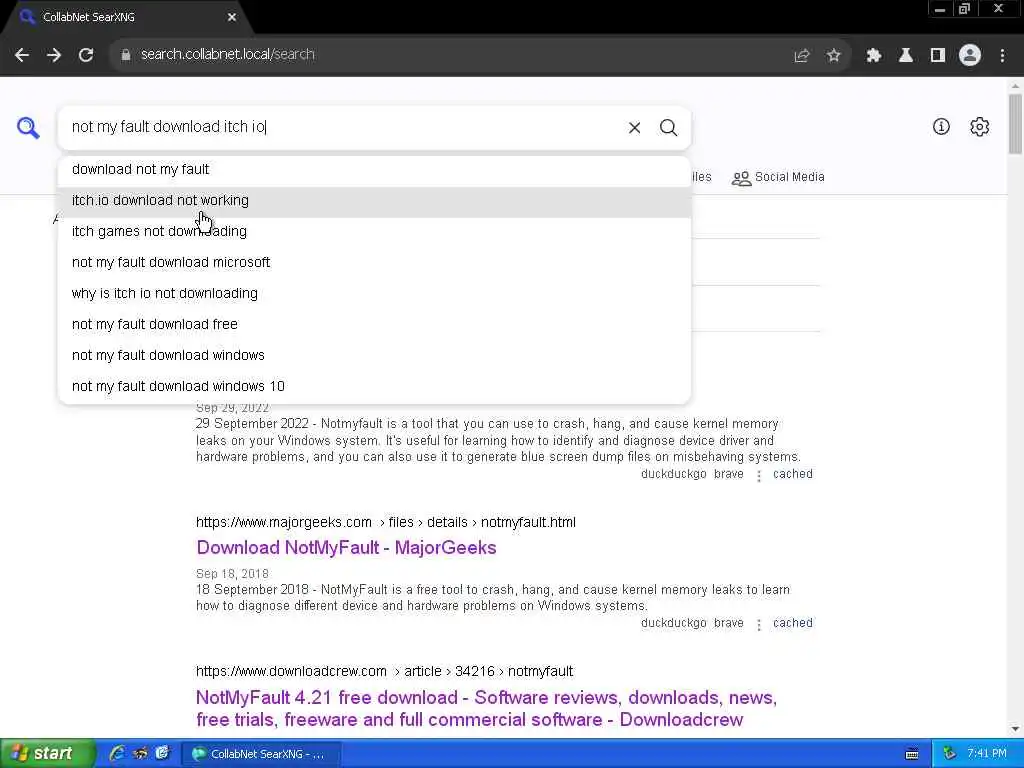
Task: Go back to previous page
Action: point(22,55)
